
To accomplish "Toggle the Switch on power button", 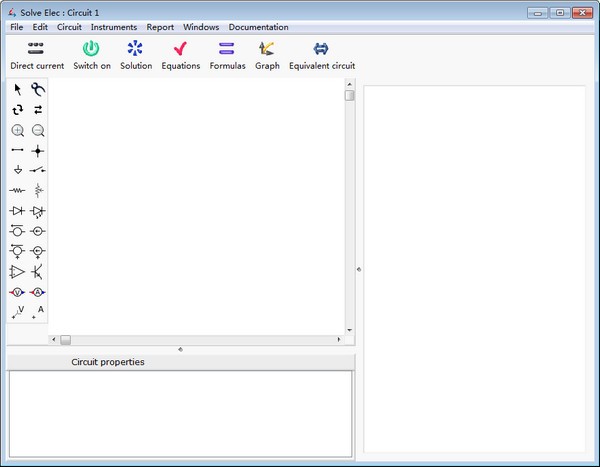I will click(x=92, y=54).
